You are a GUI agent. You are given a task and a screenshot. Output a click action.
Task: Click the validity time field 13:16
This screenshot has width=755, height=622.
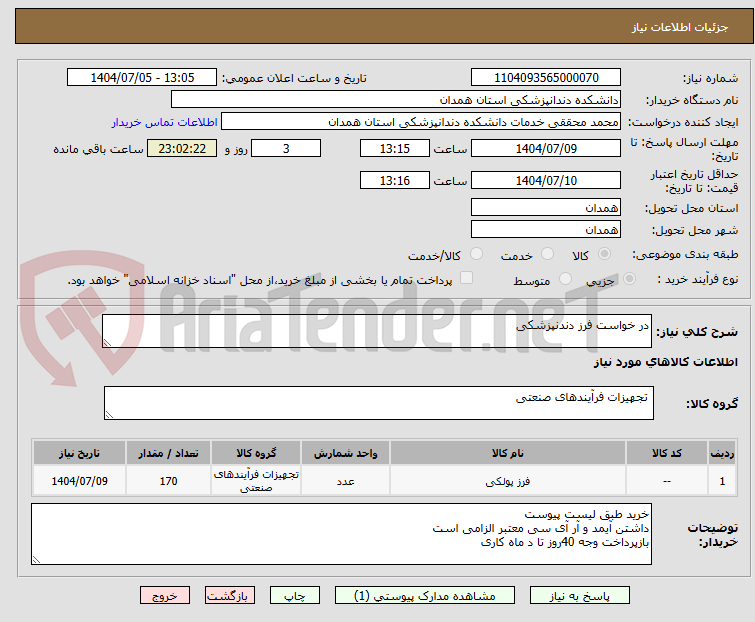[394, 180]
